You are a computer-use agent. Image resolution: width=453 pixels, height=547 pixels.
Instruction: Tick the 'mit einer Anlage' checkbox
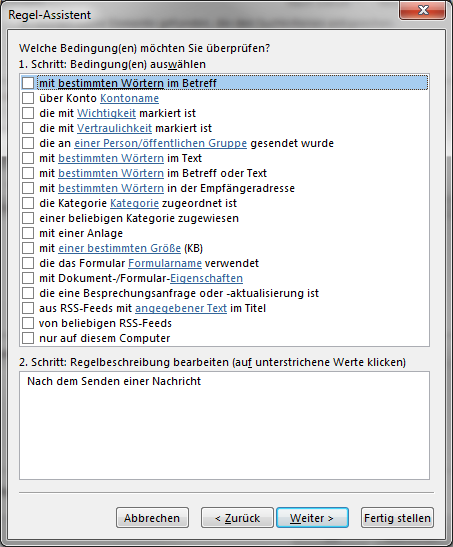tap(28, 233)
